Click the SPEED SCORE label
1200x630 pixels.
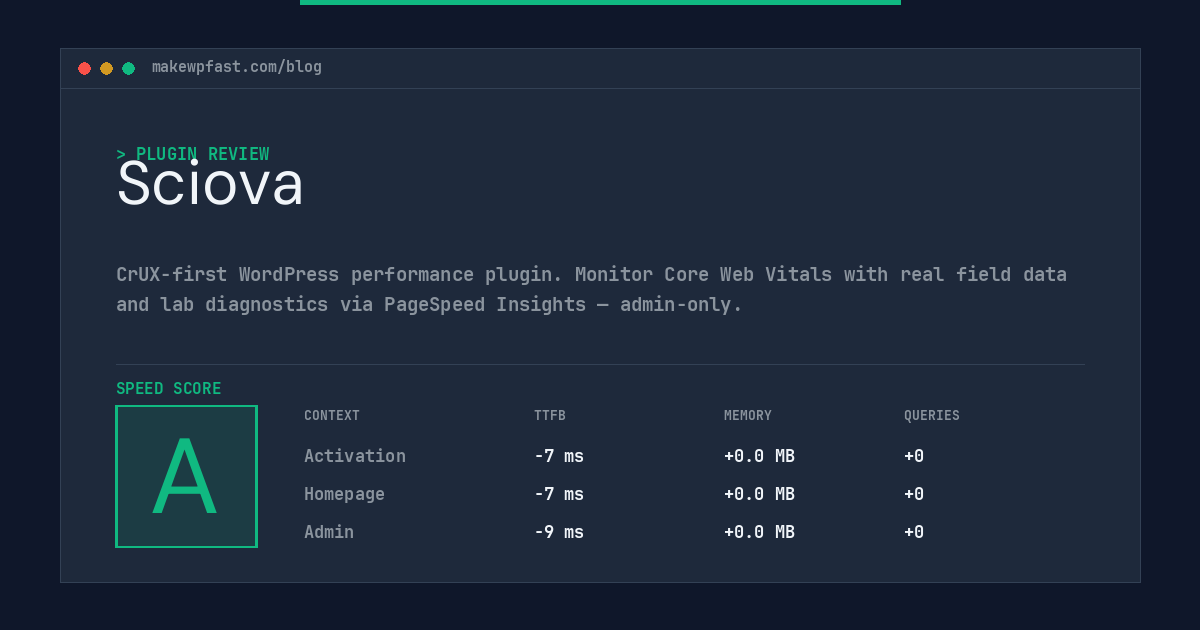(169, 389)
